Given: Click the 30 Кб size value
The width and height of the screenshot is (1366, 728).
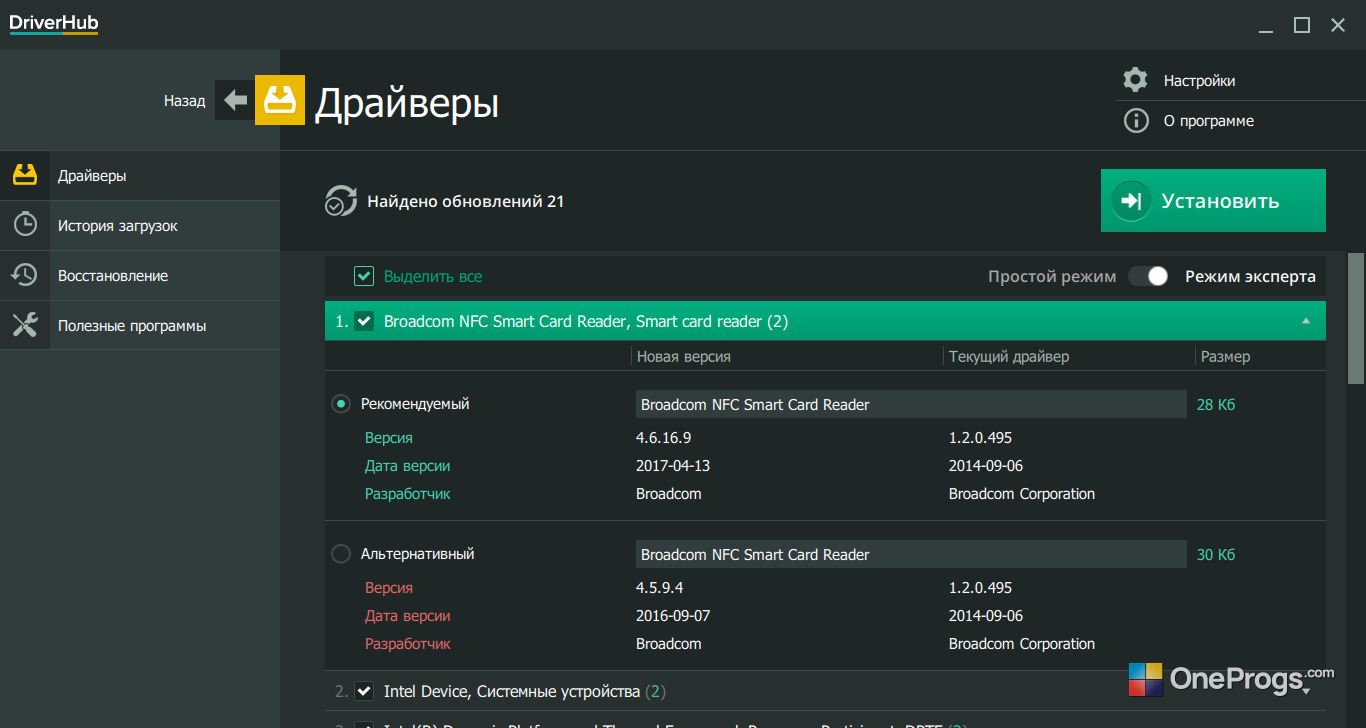Looking at the screenshot, I should coord(1216,554).
